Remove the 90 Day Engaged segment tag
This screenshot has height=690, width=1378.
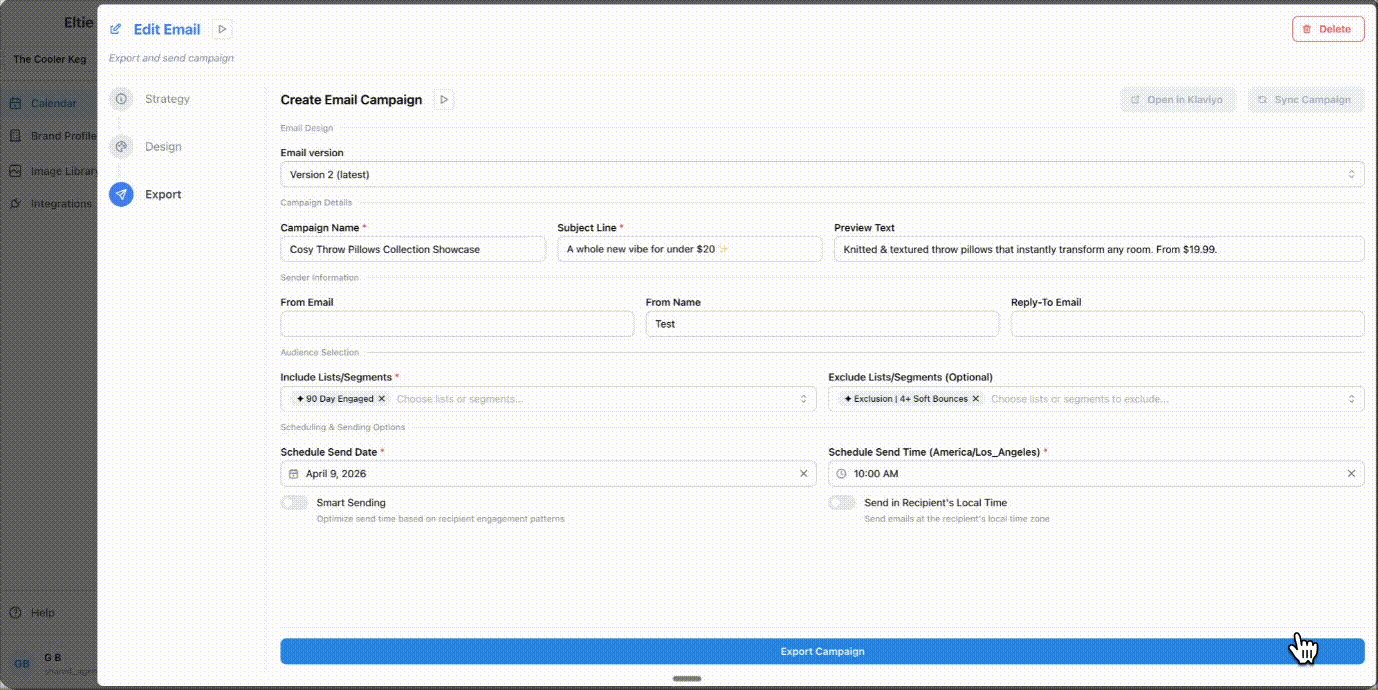382,399
